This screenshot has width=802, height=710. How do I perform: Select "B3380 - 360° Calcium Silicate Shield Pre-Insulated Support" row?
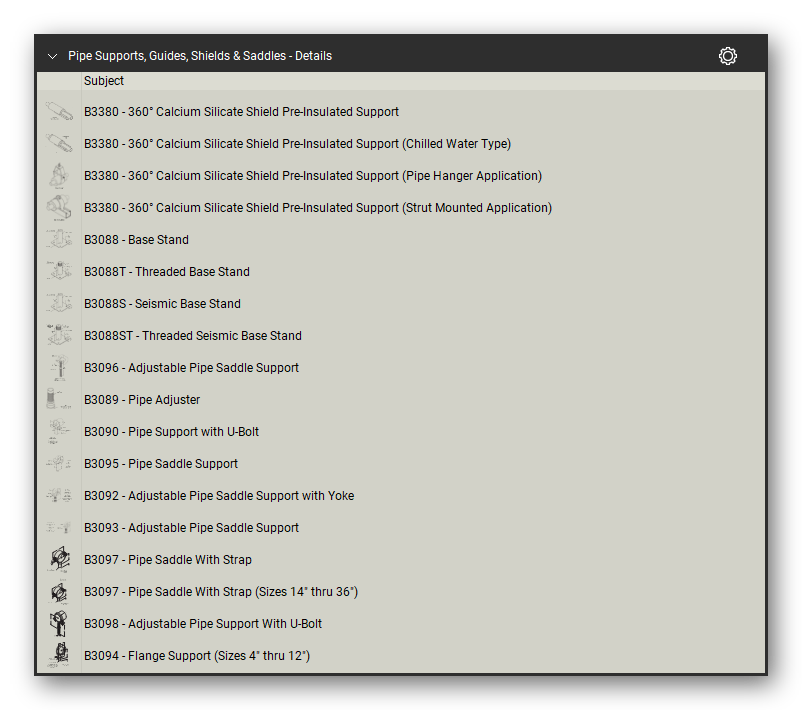400,112
